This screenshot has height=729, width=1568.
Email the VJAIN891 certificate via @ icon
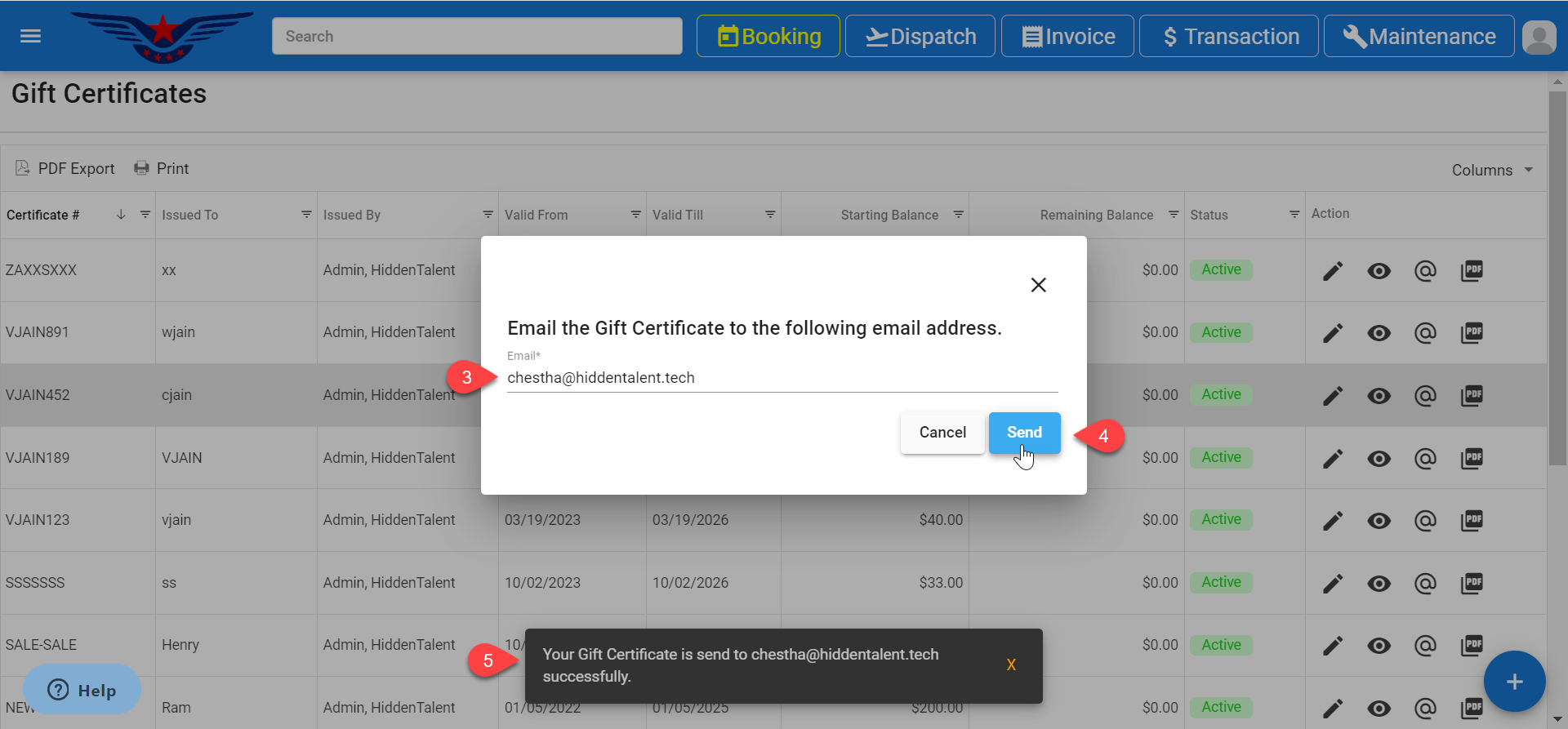[1425, 333]
